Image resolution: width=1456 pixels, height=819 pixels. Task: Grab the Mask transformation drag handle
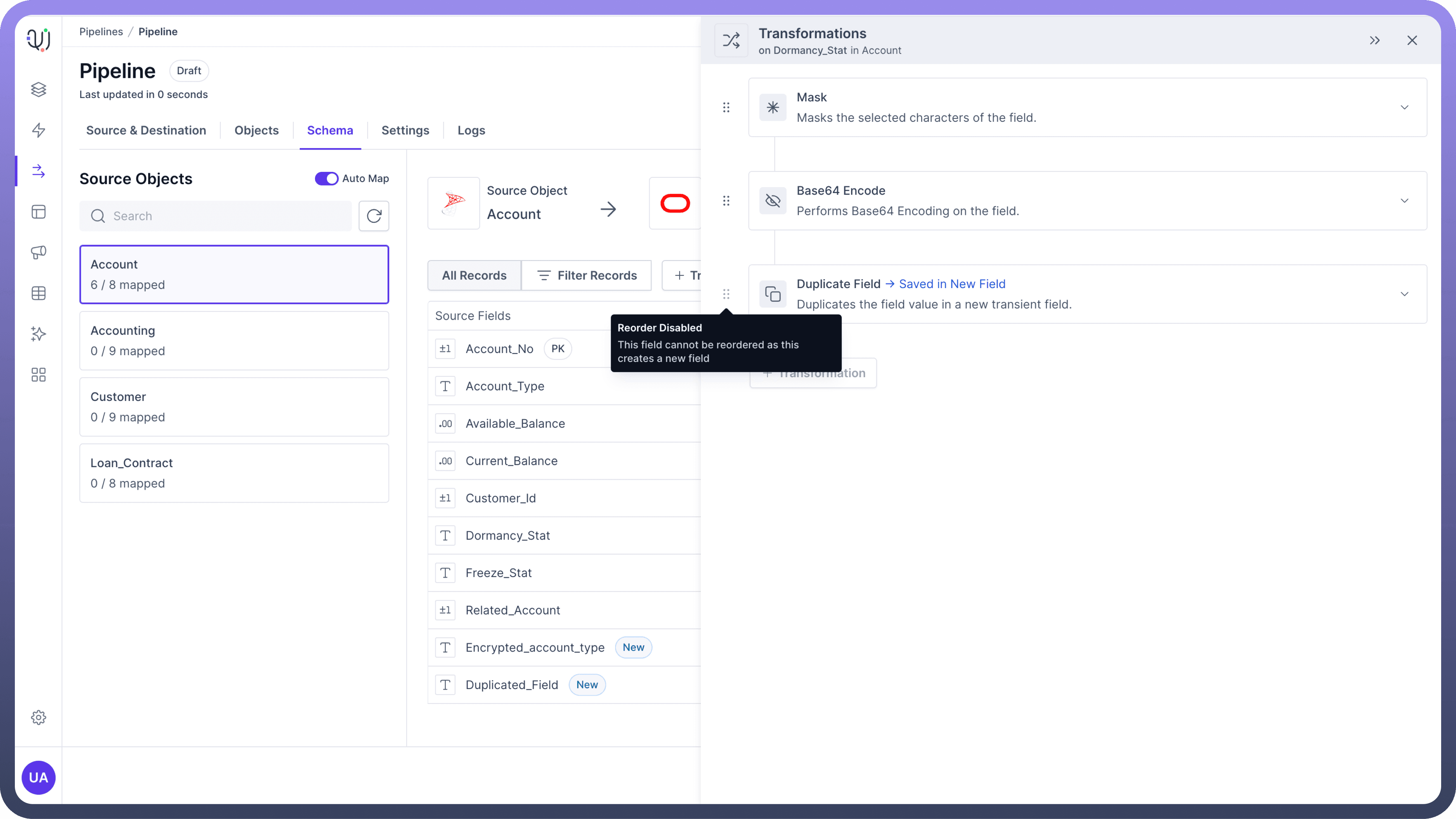coord(726,107)
